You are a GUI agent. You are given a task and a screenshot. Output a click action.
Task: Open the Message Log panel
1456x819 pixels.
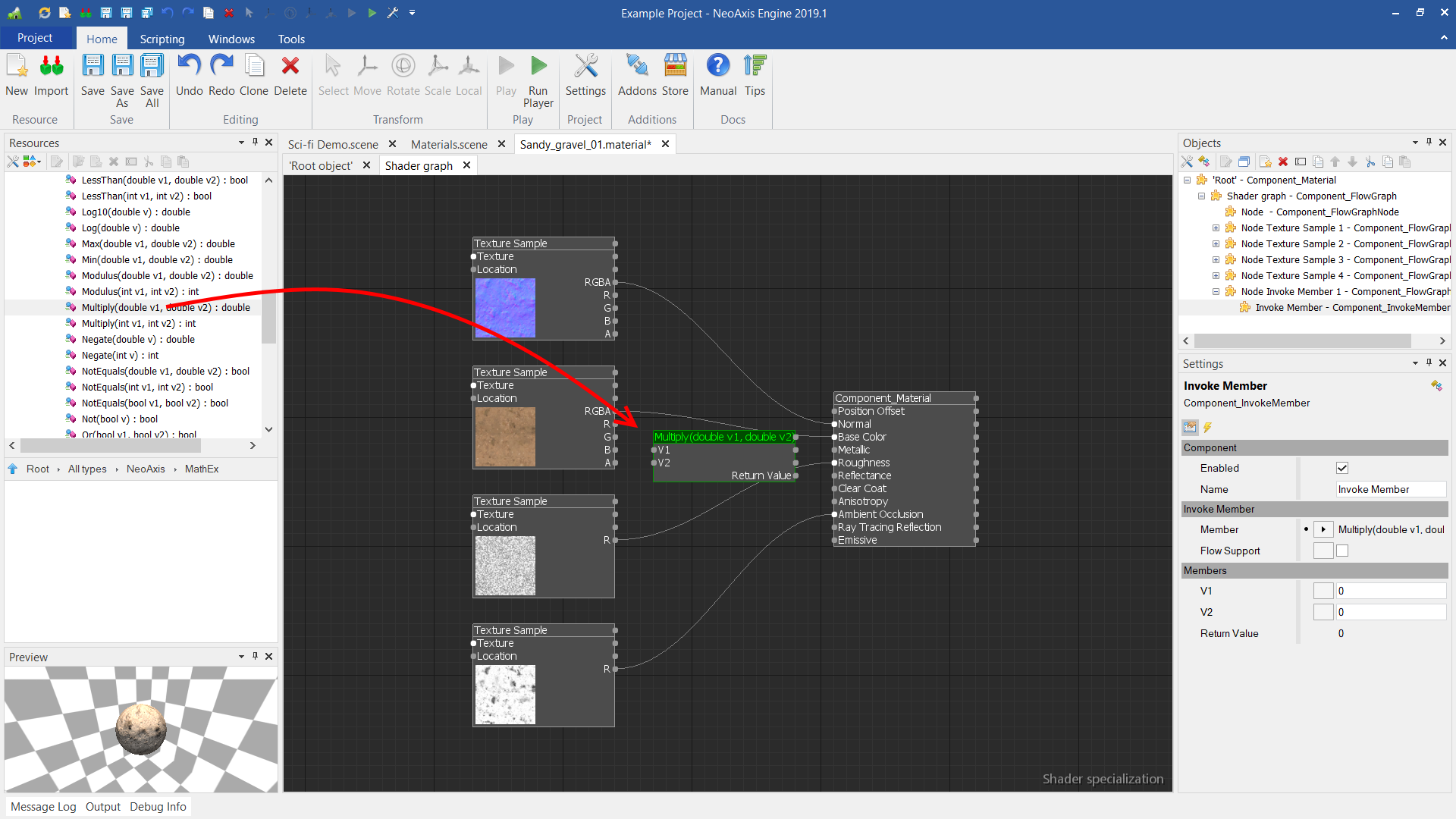tap(43, 806)
